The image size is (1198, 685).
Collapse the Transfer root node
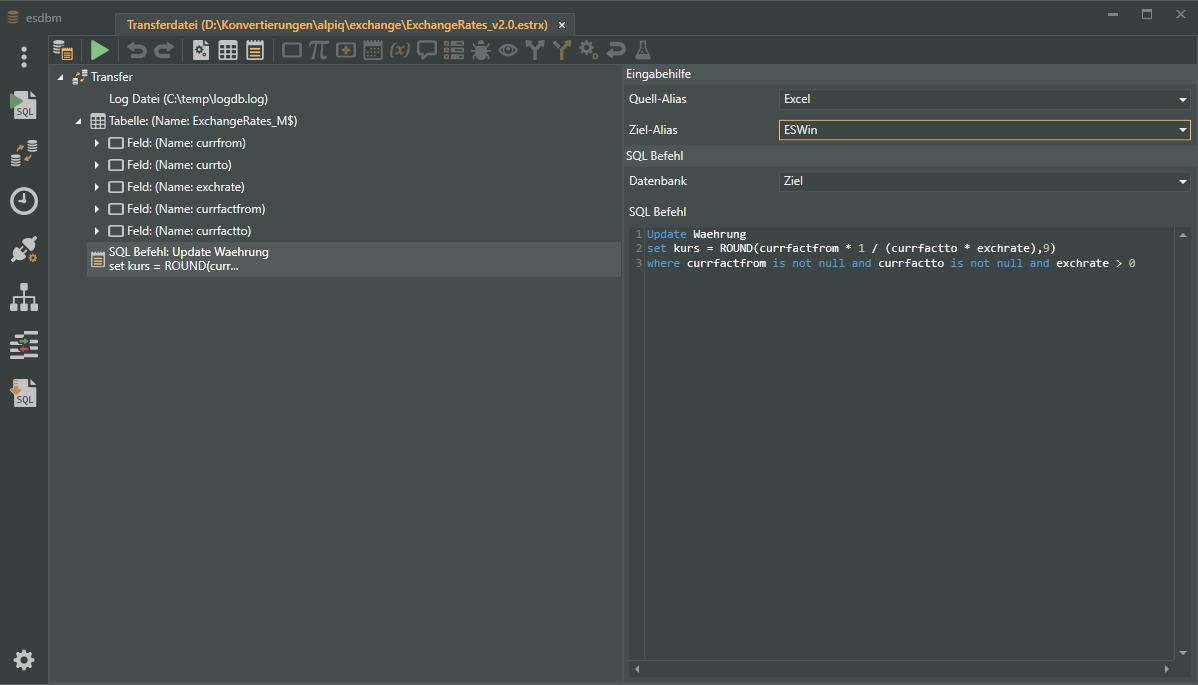point(60,77)
